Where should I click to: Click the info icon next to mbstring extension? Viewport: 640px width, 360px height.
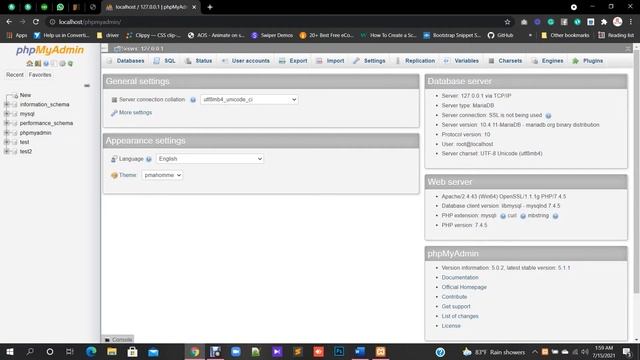tap(555, 216)
